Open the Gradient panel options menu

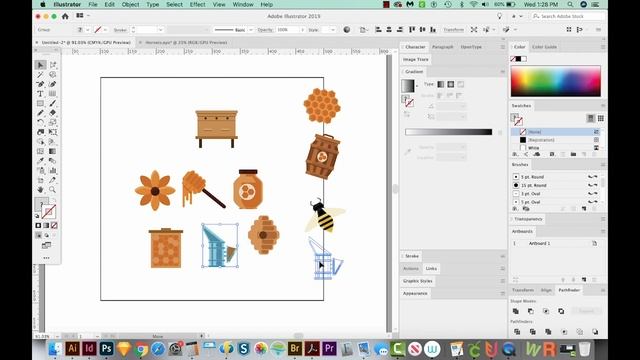502,72
